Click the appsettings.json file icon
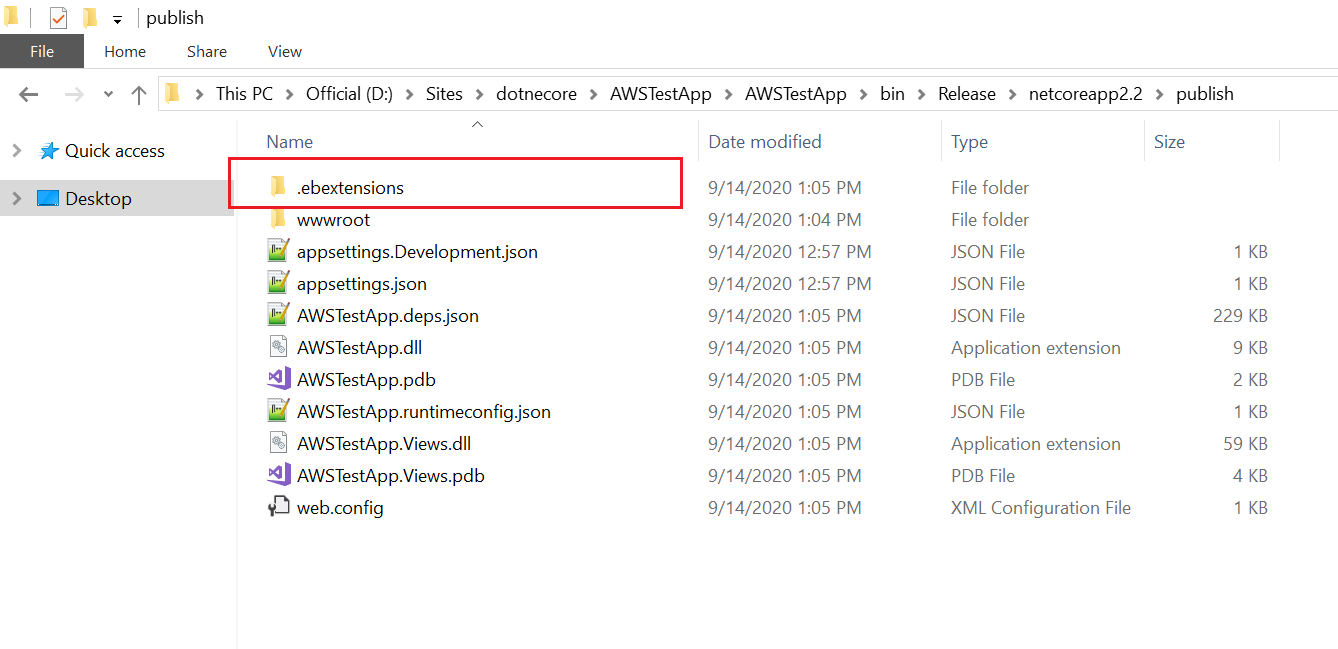1338x649 pixels. (x=278, y=284)
